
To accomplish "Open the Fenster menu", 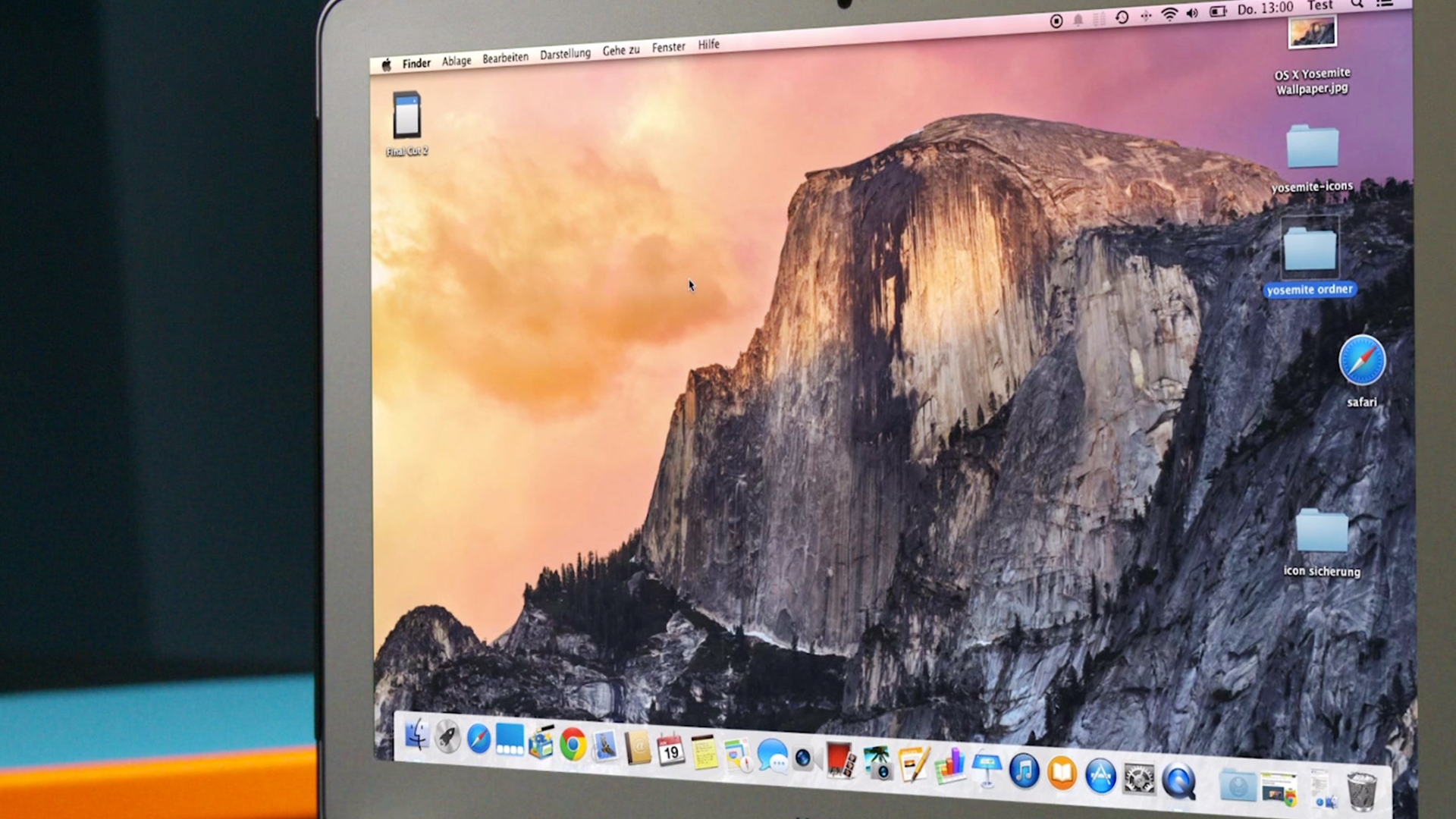I will pyautogui.click(x=668, y=47).
